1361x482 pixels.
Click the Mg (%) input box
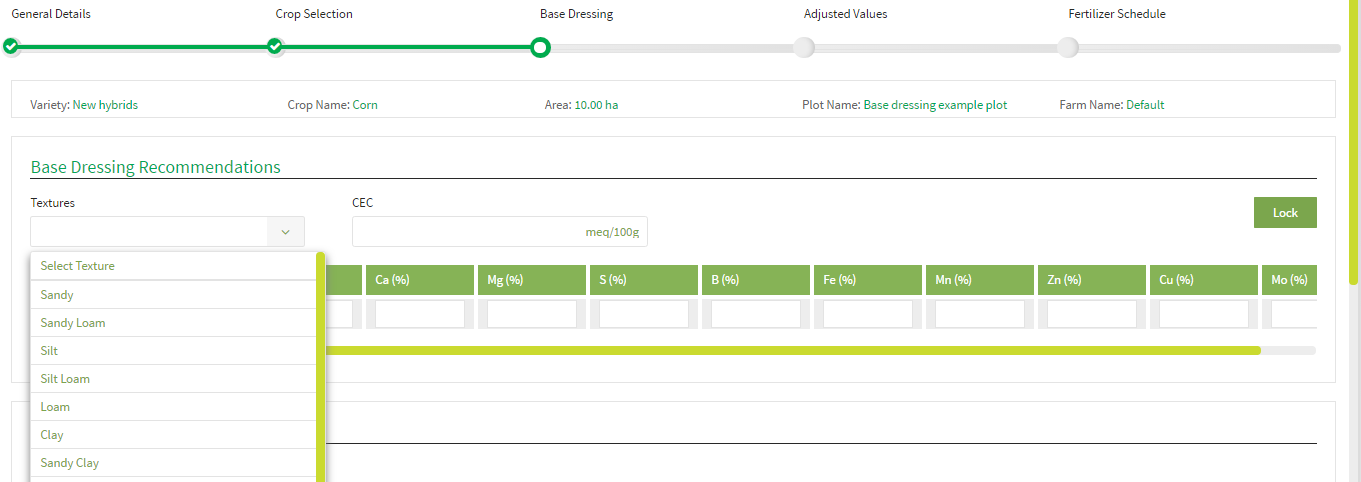coord(532,314)
